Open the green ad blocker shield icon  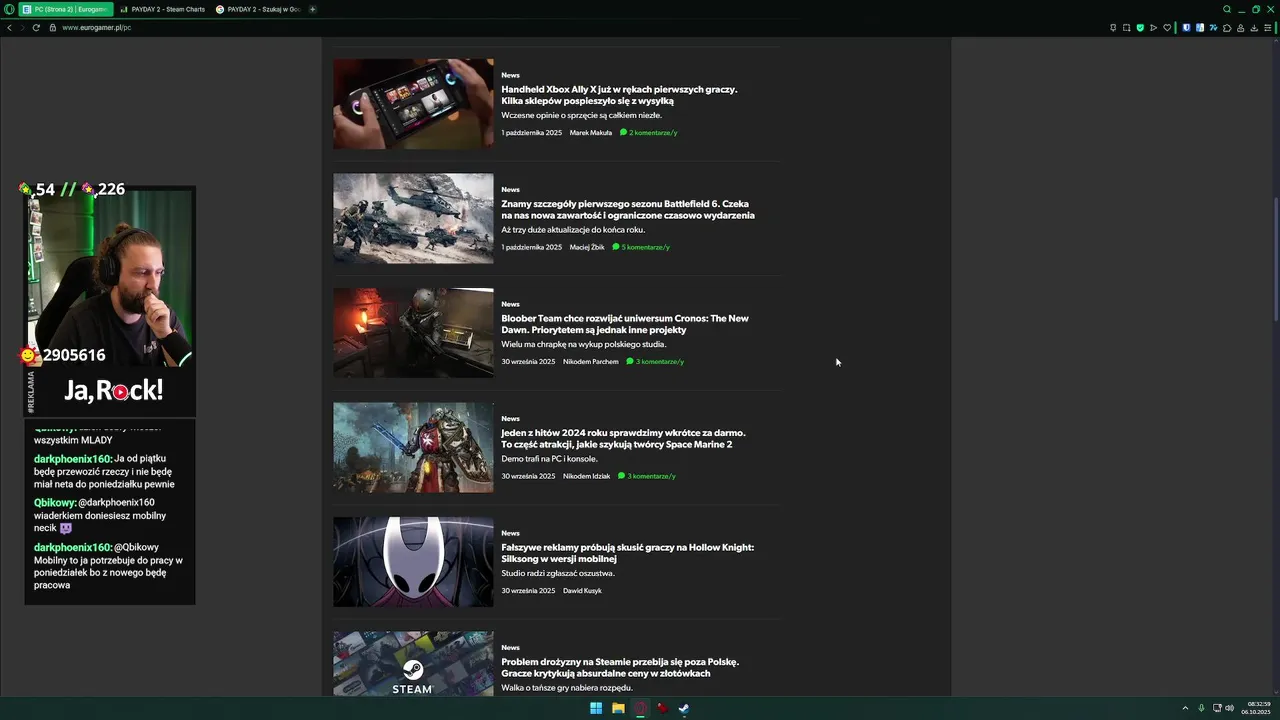pos(1140,27)
